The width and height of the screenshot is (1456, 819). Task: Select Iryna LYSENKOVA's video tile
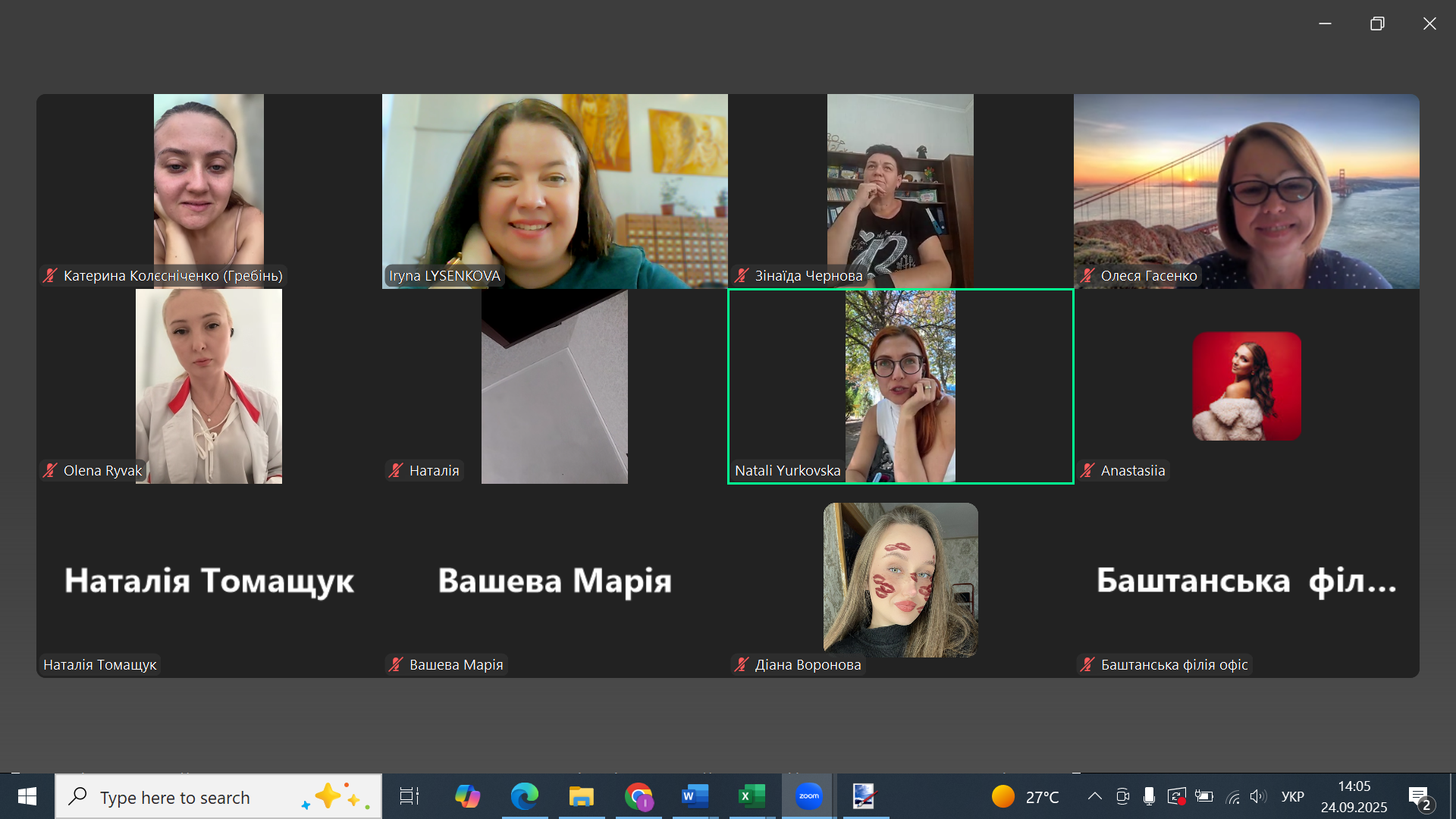coord(554,190)
